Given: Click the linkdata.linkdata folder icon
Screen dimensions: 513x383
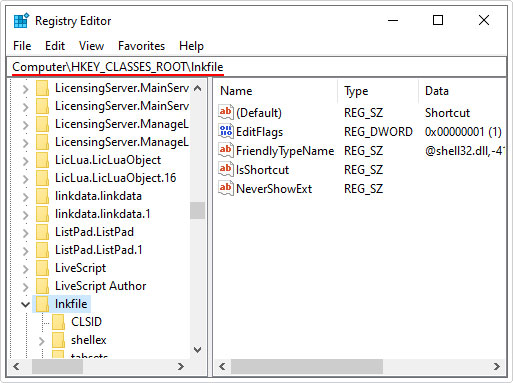Looking at the screenshot, I should 43,196.
